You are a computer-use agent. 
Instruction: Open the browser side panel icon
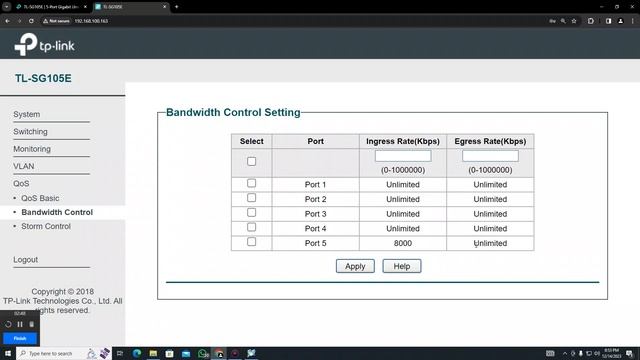tap(609, 21)
